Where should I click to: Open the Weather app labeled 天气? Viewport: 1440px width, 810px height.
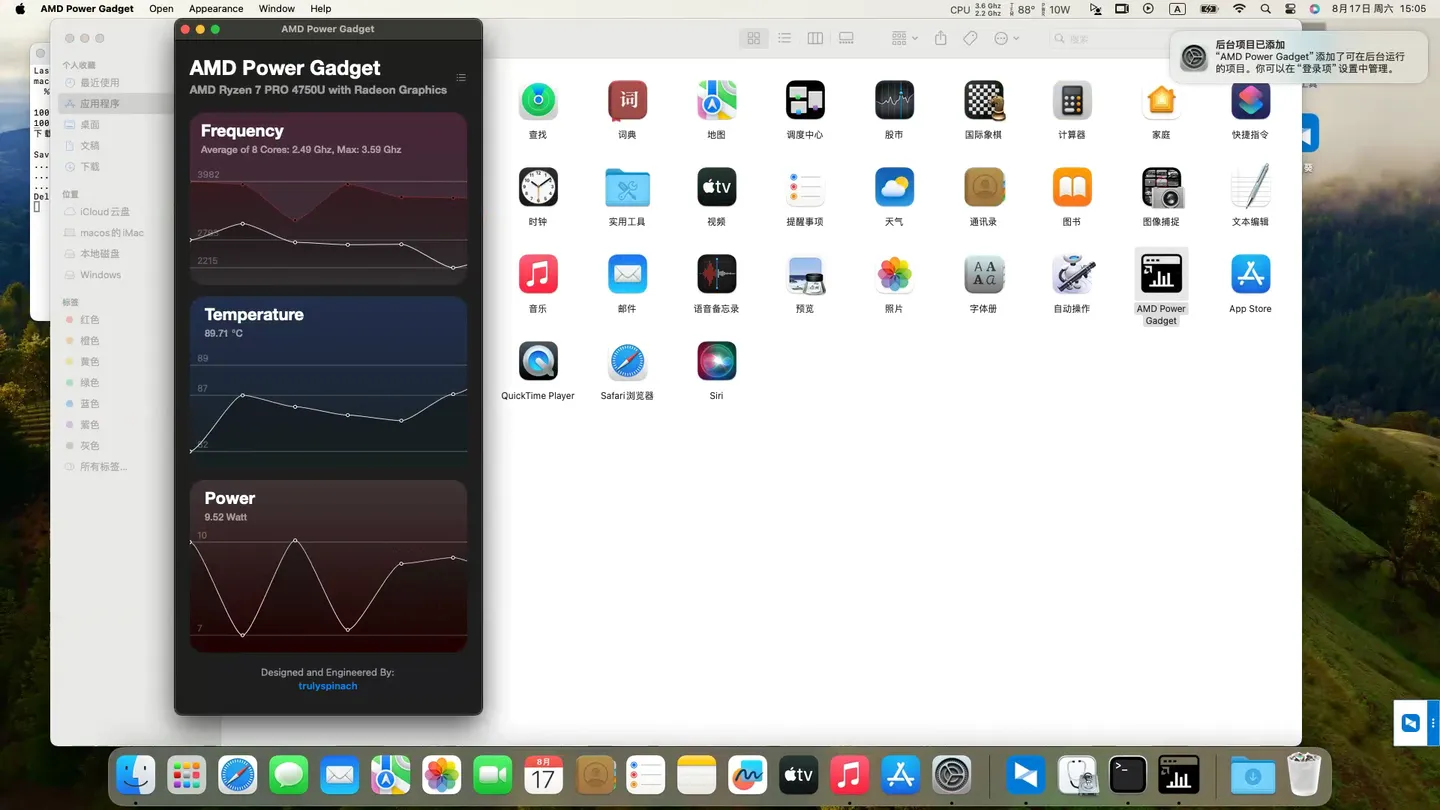coord(894,187)
